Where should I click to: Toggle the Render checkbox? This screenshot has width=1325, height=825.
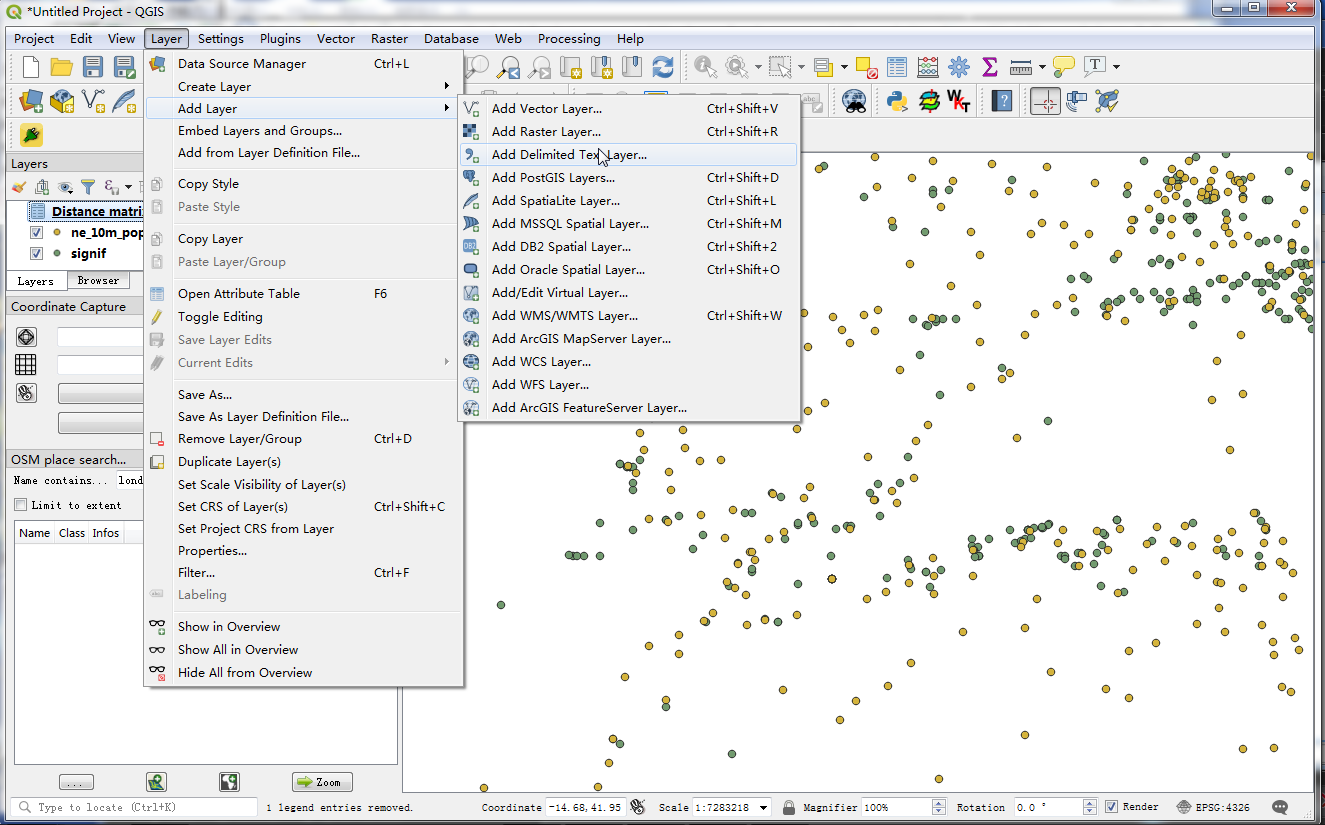point(1112,807)
